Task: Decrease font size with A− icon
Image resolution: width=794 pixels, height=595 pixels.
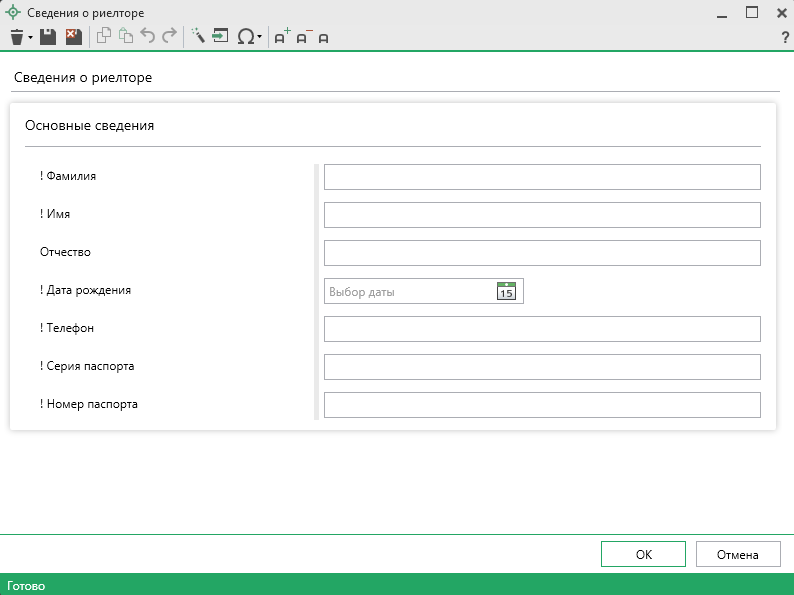Action: [303, 37]
